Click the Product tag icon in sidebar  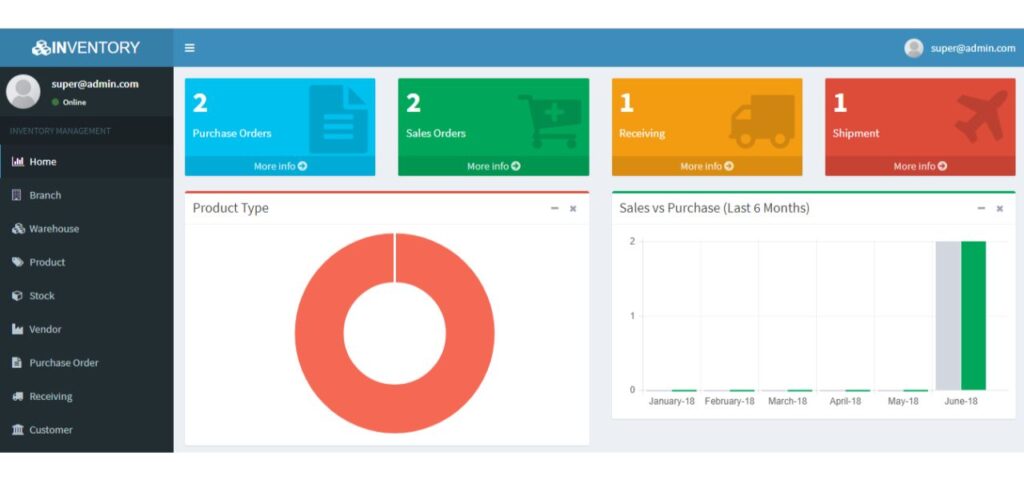[x=17, y=262]
